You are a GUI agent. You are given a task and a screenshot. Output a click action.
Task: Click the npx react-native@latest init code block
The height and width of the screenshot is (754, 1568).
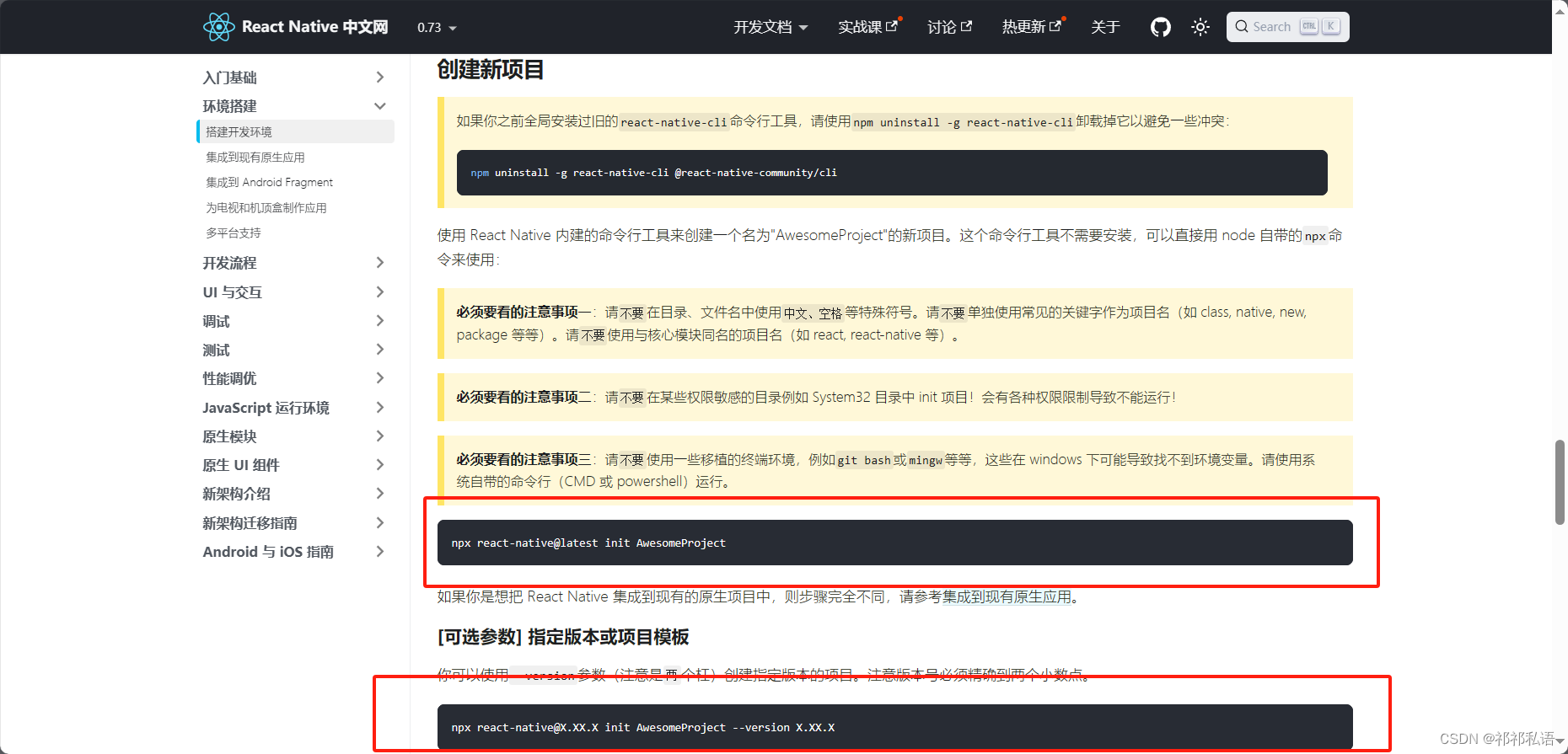pyautogui.click(x=894, y=543)
